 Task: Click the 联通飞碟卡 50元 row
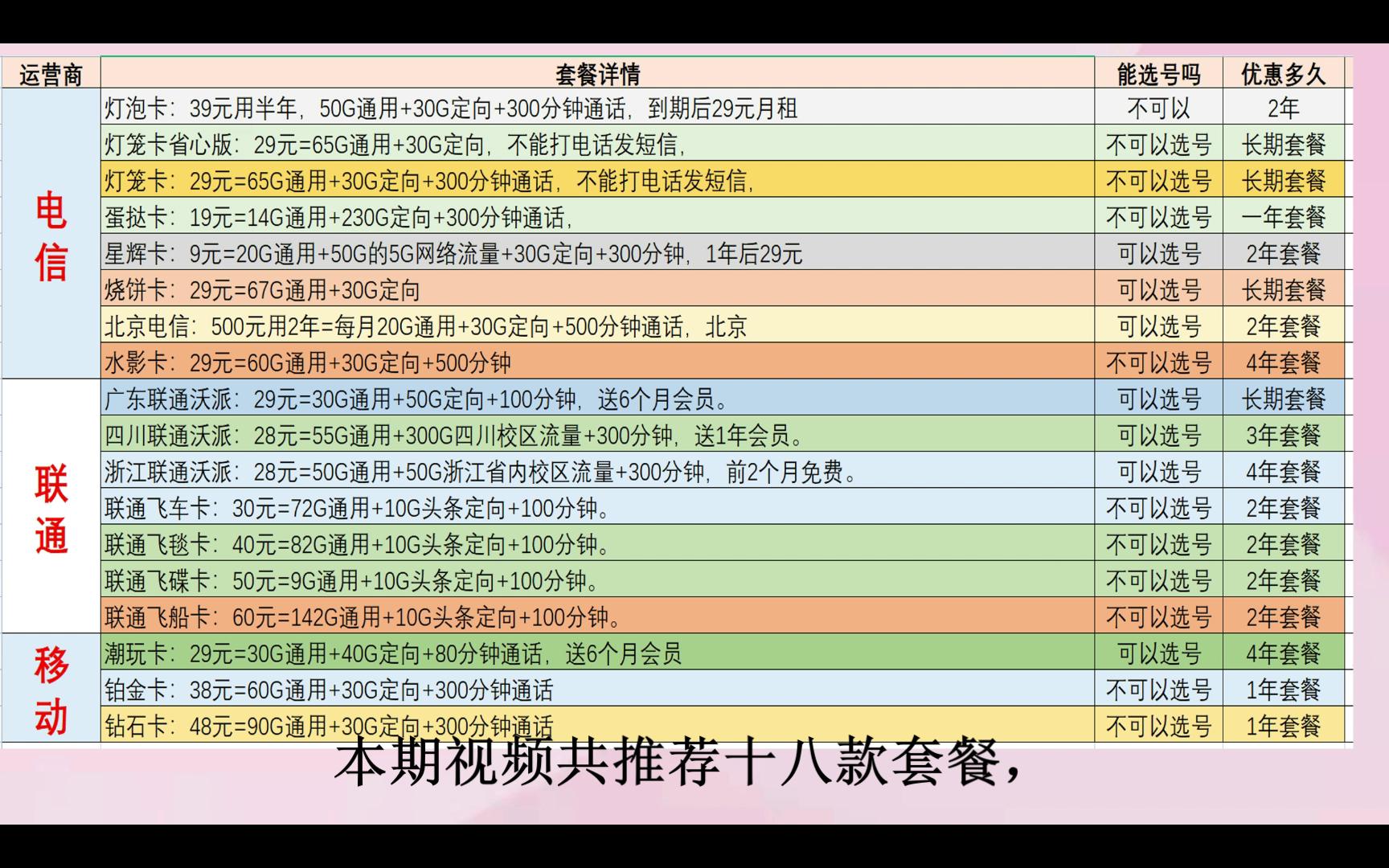point(597,580)
